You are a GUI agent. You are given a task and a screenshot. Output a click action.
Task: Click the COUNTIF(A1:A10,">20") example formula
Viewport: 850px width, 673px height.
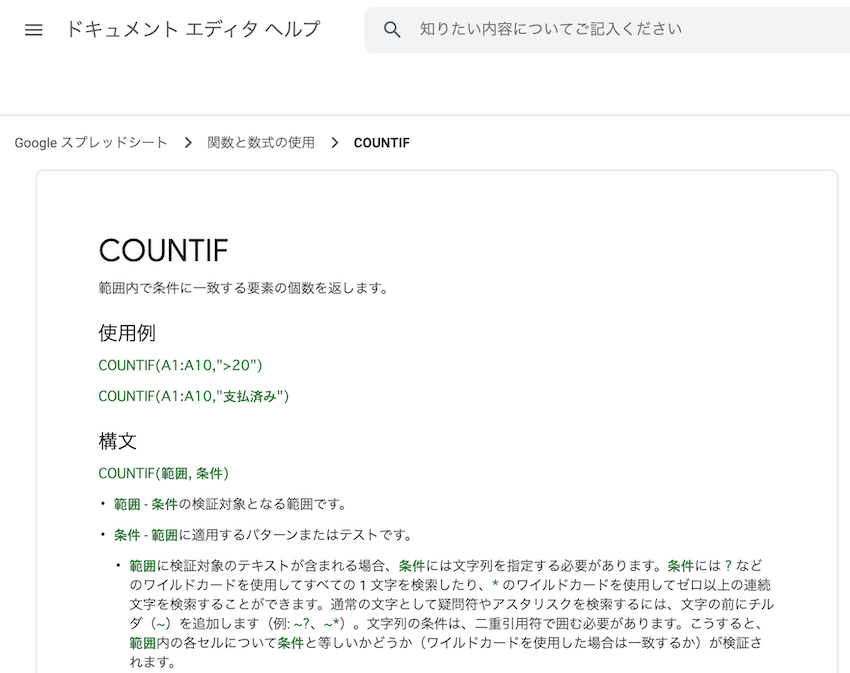[x=180, y=365]
